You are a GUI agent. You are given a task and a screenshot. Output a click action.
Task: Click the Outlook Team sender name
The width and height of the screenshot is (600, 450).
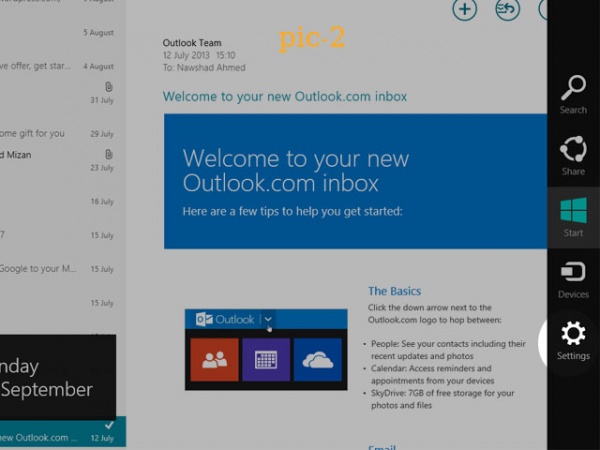192,43
